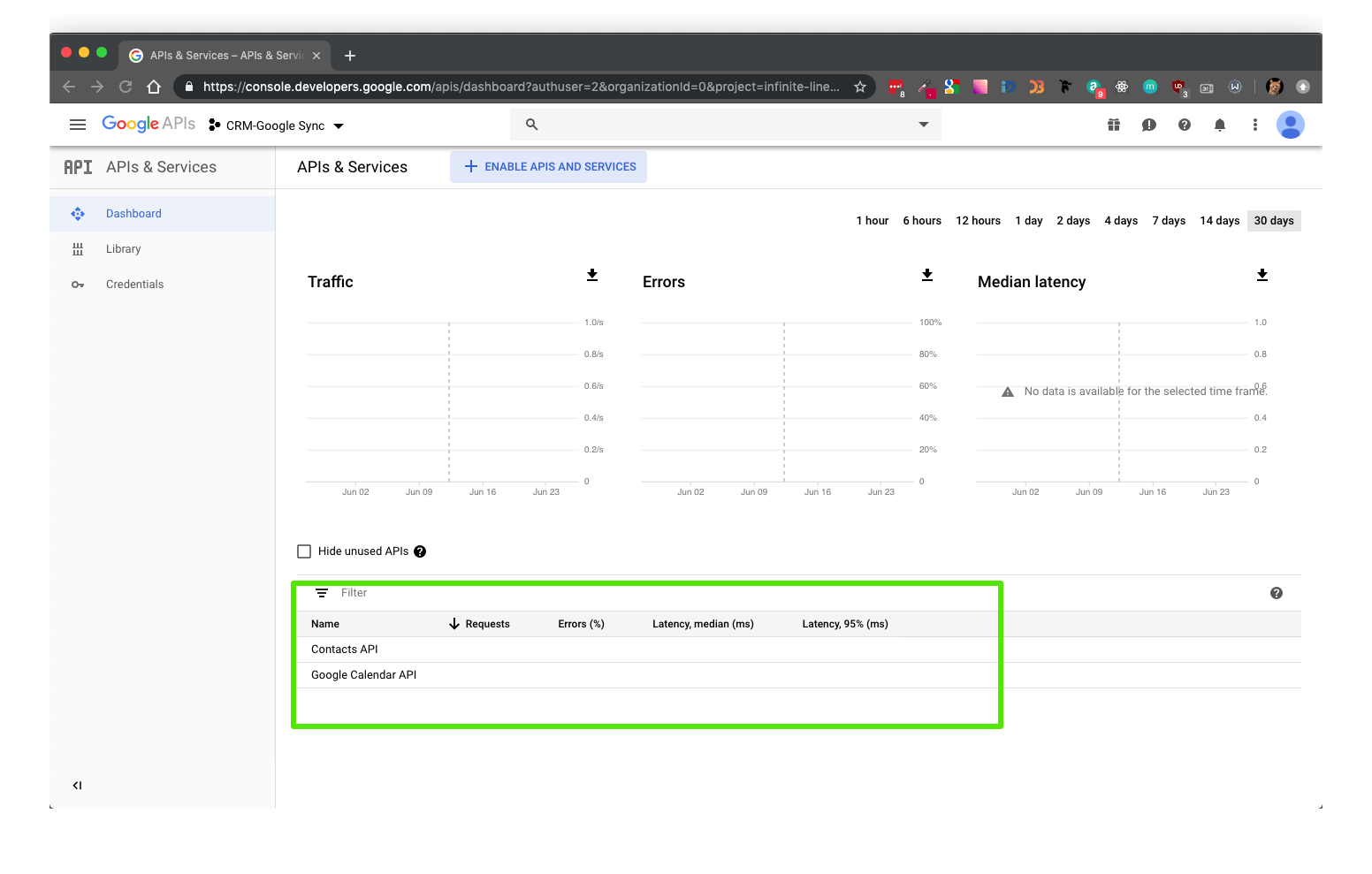Screen dimensions: 1372x874
Task: Open the CRM-Google Sync project selector
Action: [x=276, y=125]
